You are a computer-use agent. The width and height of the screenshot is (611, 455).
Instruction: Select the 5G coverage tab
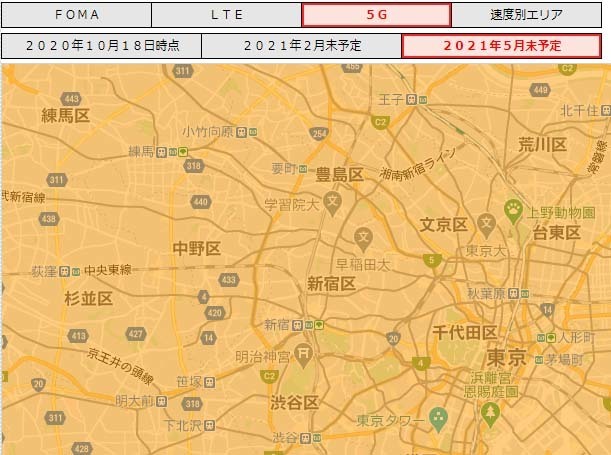[376, 15]
